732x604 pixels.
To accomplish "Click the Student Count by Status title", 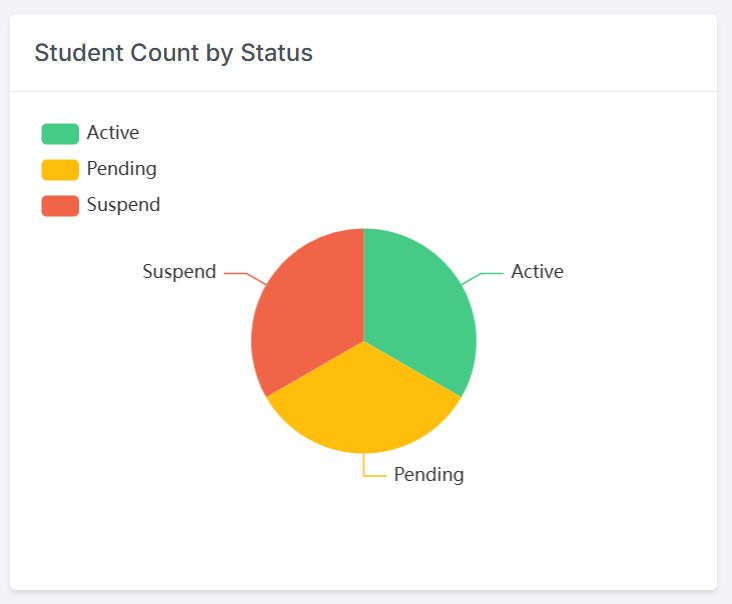I will coord(174,53).
